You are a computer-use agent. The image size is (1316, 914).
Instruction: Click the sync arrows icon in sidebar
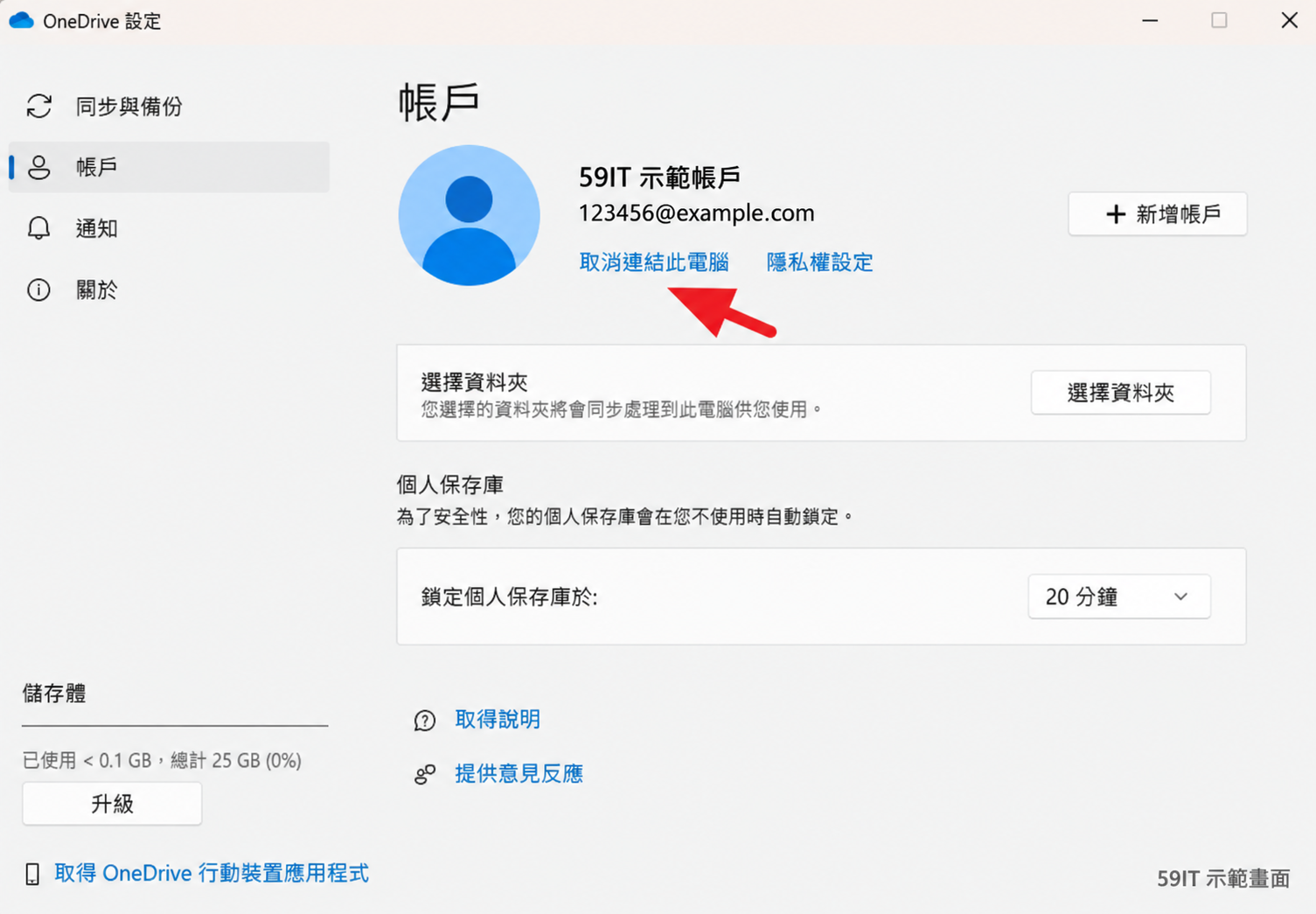(x=38, y=106)
